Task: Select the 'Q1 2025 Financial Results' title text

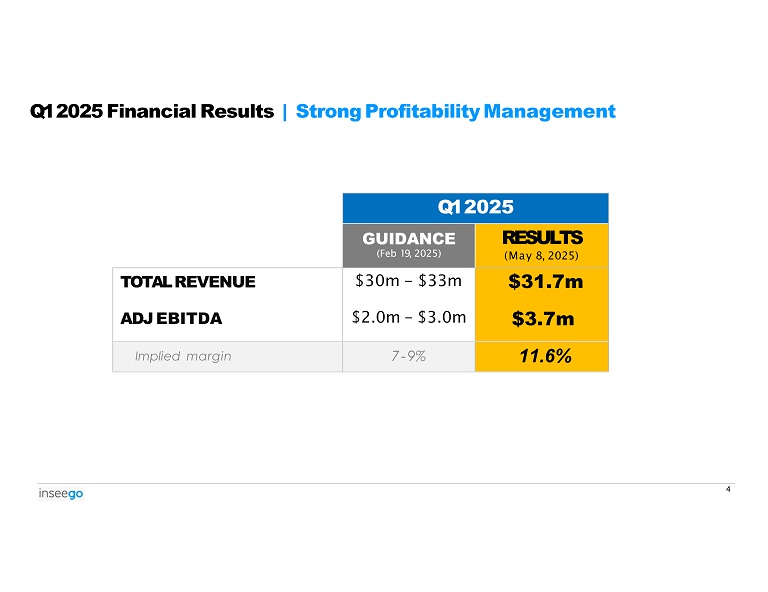Action: click(152, 111)
